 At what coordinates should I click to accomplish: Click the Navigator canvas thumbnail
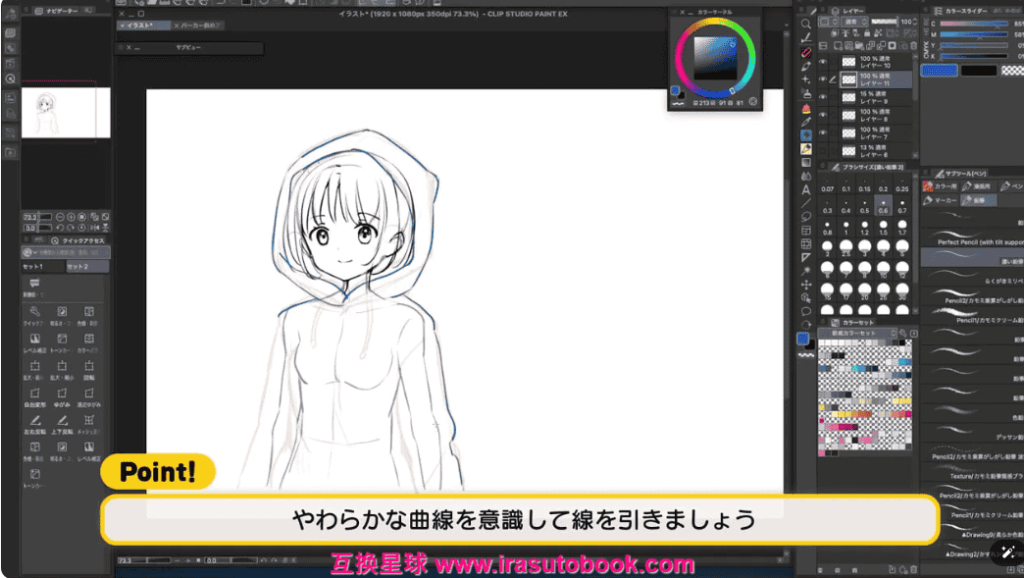click(66, 110)
